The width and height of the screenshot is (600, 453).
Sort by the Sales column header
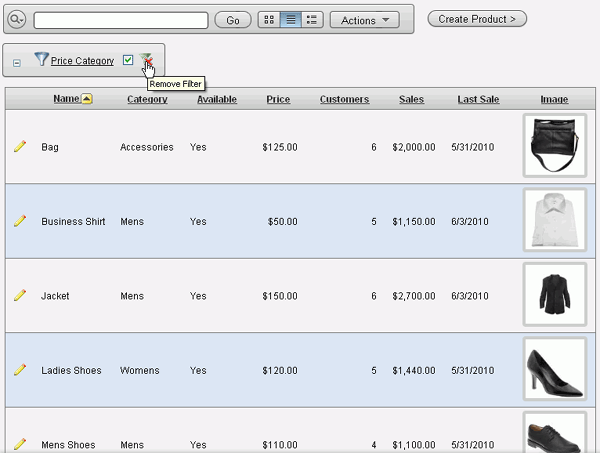(411, 99)
